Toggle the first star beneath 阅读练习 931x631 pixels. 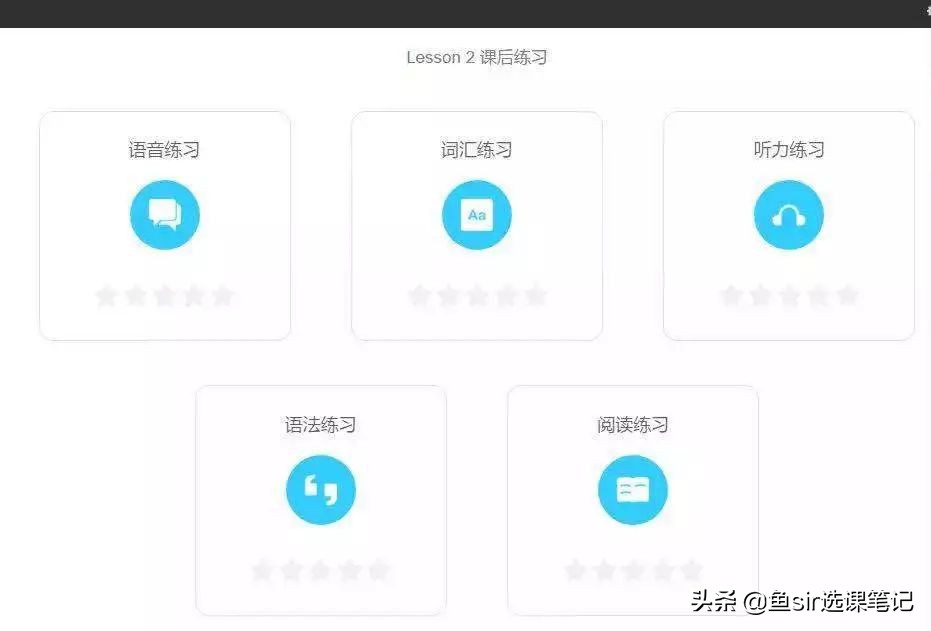(573, 570)
